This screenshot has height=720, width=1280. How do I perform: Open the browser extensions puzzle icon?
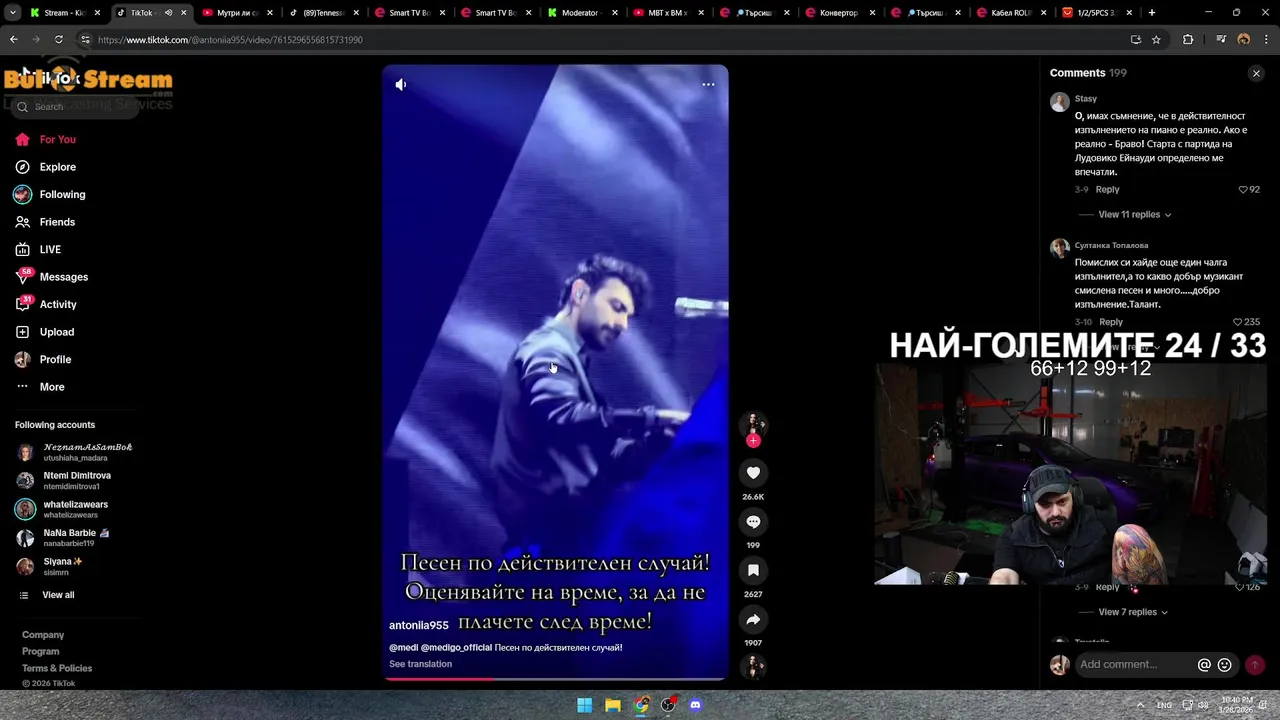[1188, 40]
